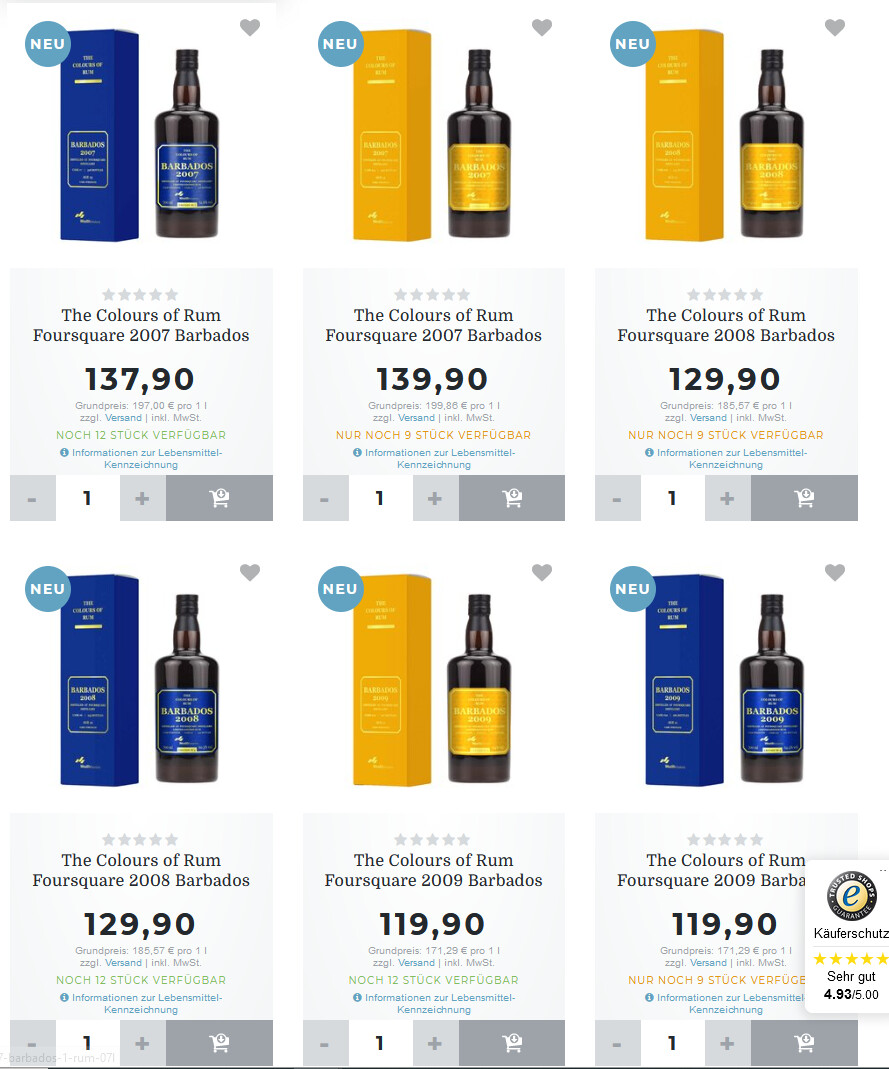The width and height of the screenshot is (889, 1069).
Task: Add the 137,90 Foursquare 2007 rum to cart
Action: click(219, 498)
